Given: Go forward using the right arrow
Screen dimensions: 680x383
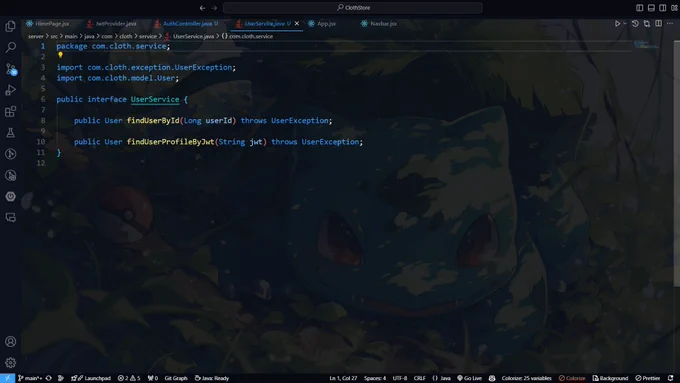Looking at the screenshot, I should click(214, 8).
